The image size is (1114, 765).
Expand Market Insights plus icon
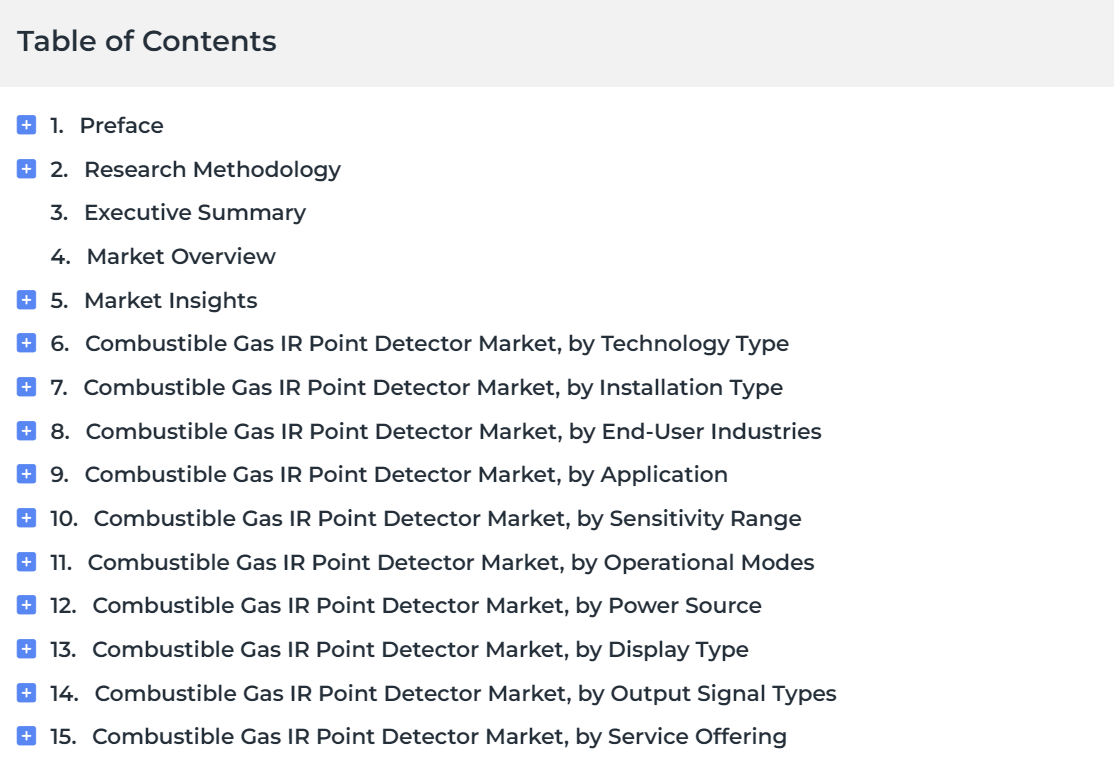[26, 300]
